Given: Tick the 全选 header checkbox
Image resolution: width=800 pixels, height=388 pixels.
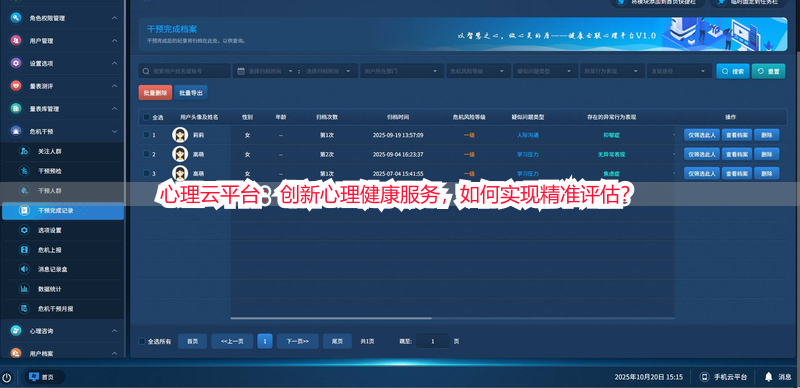Looking at the screenshot, I should click(x=146, y=117).
